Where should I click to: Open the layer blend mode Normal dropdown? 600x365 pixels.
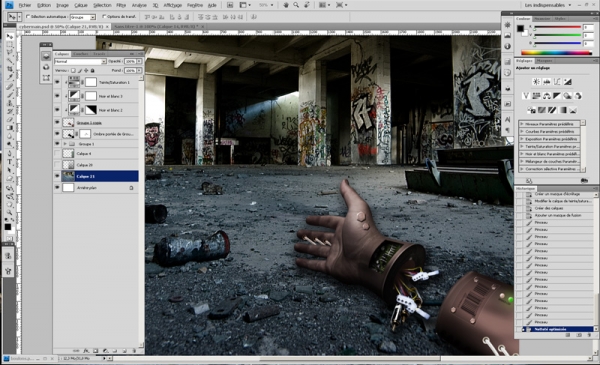pos(80,61)
